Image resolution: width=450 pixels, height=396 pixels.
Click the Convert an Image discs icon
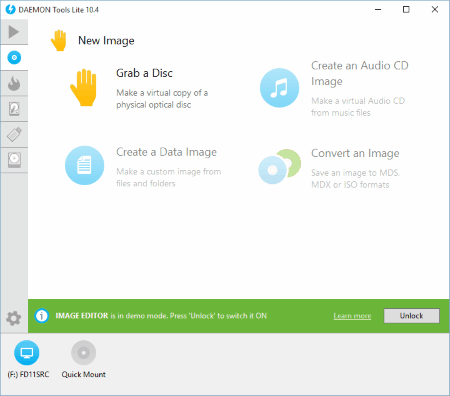[280, 166]
